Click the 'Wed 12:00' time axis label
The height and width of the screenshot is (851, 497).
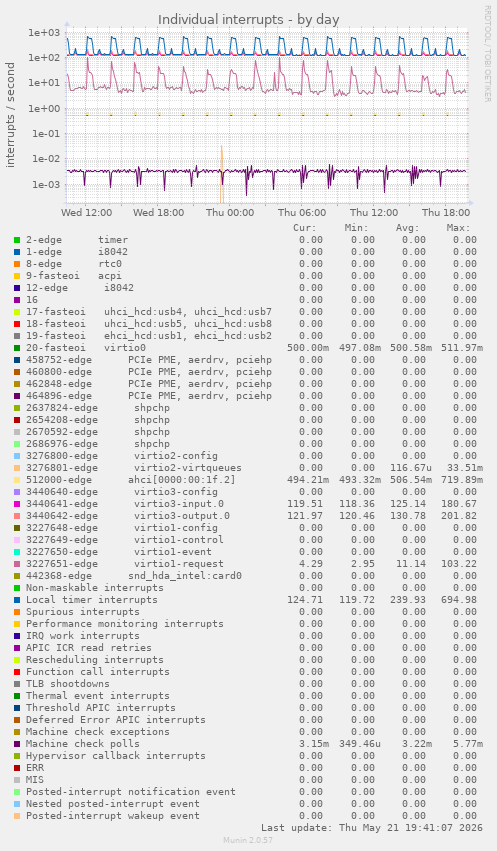(86, 213)
